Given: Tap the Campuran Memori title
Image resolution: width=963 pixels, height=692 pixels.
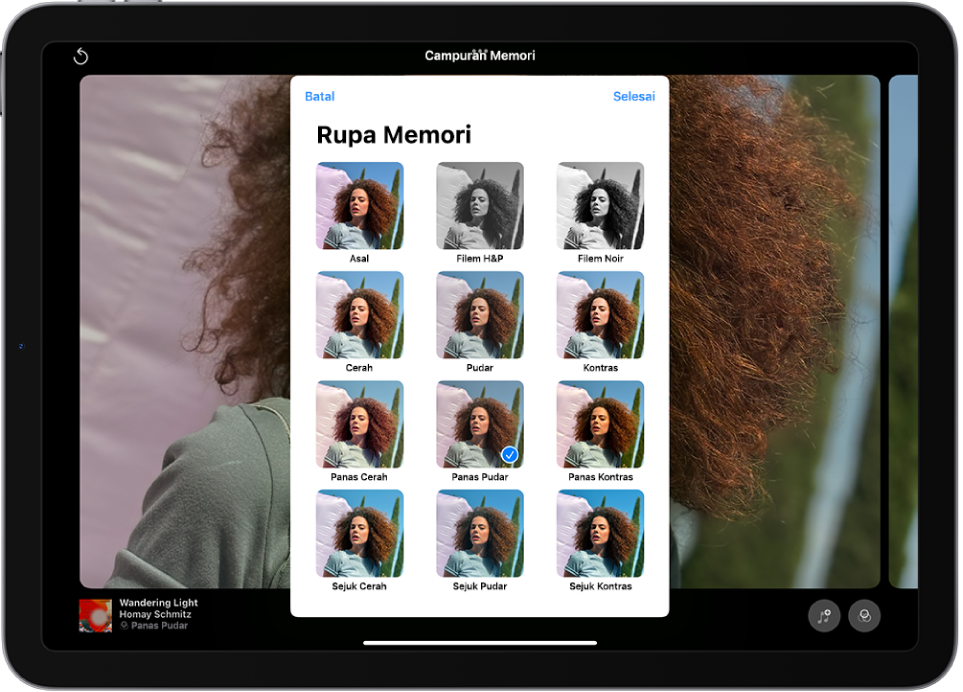Looking at the screenshot, I should (x=480, y=56).
